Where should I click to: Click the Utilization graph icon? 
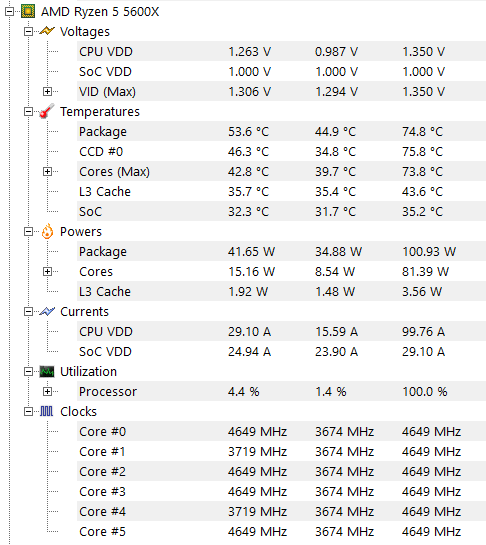point(47,371)
